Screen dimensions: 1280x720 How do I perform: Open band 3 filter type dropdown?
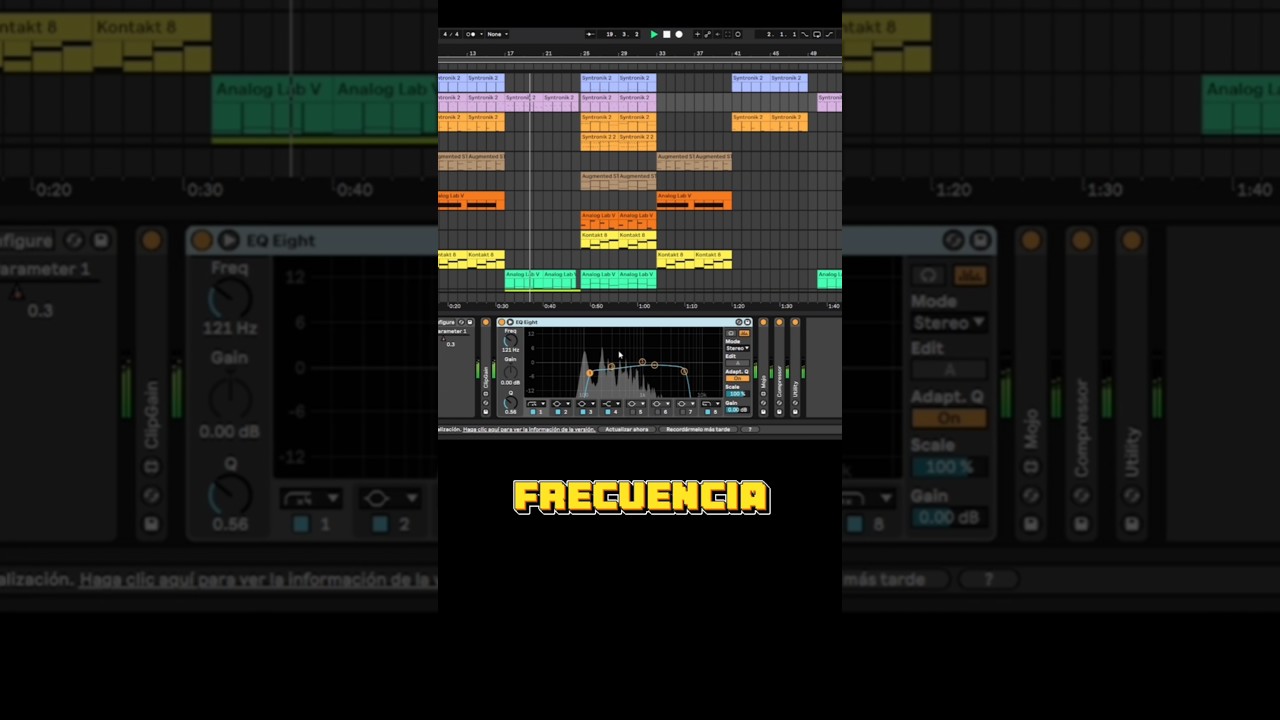[x=586, y=404]
